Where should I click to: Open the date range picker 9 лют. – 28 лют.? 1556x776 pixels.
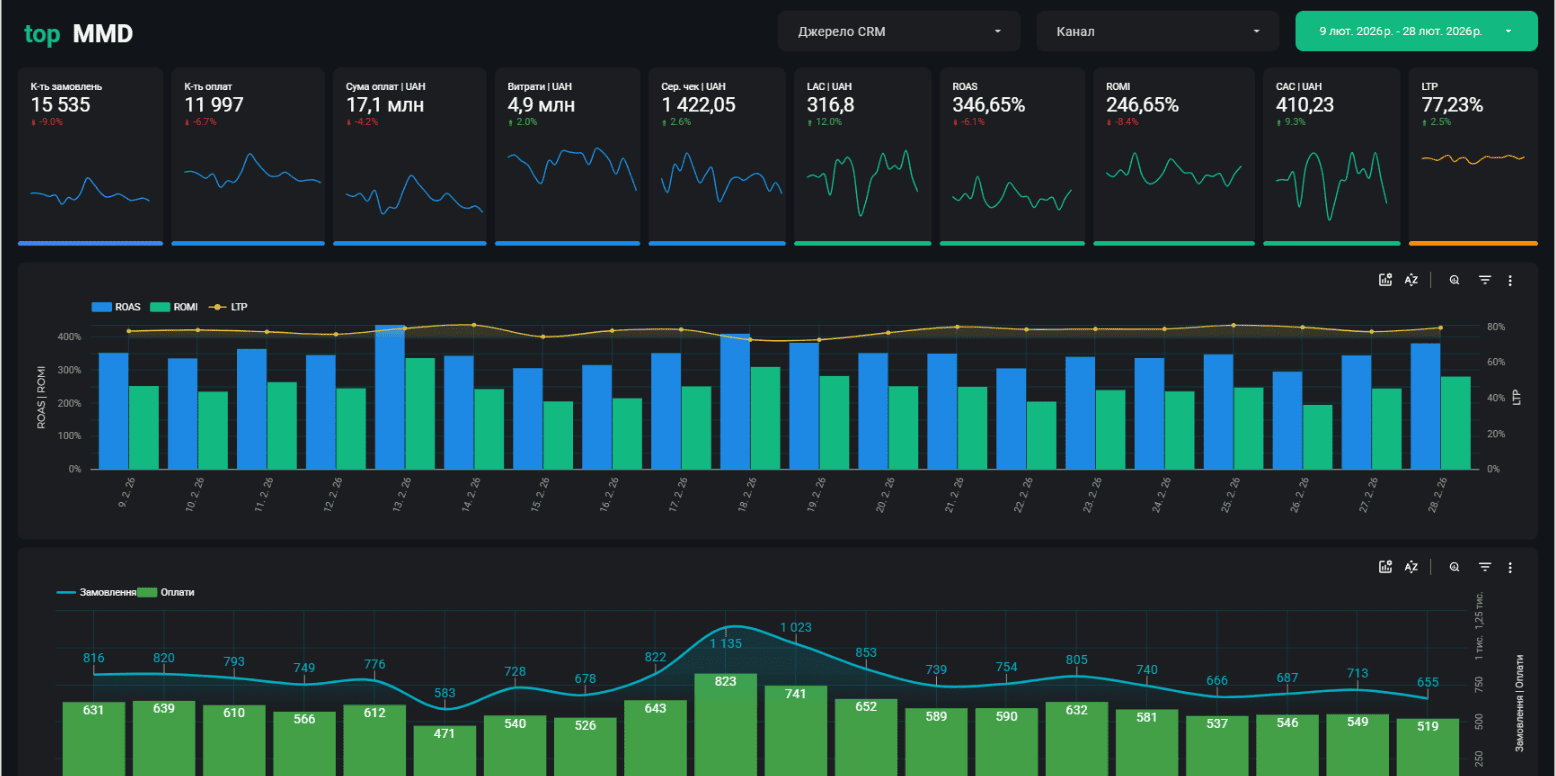(1416, 31)
